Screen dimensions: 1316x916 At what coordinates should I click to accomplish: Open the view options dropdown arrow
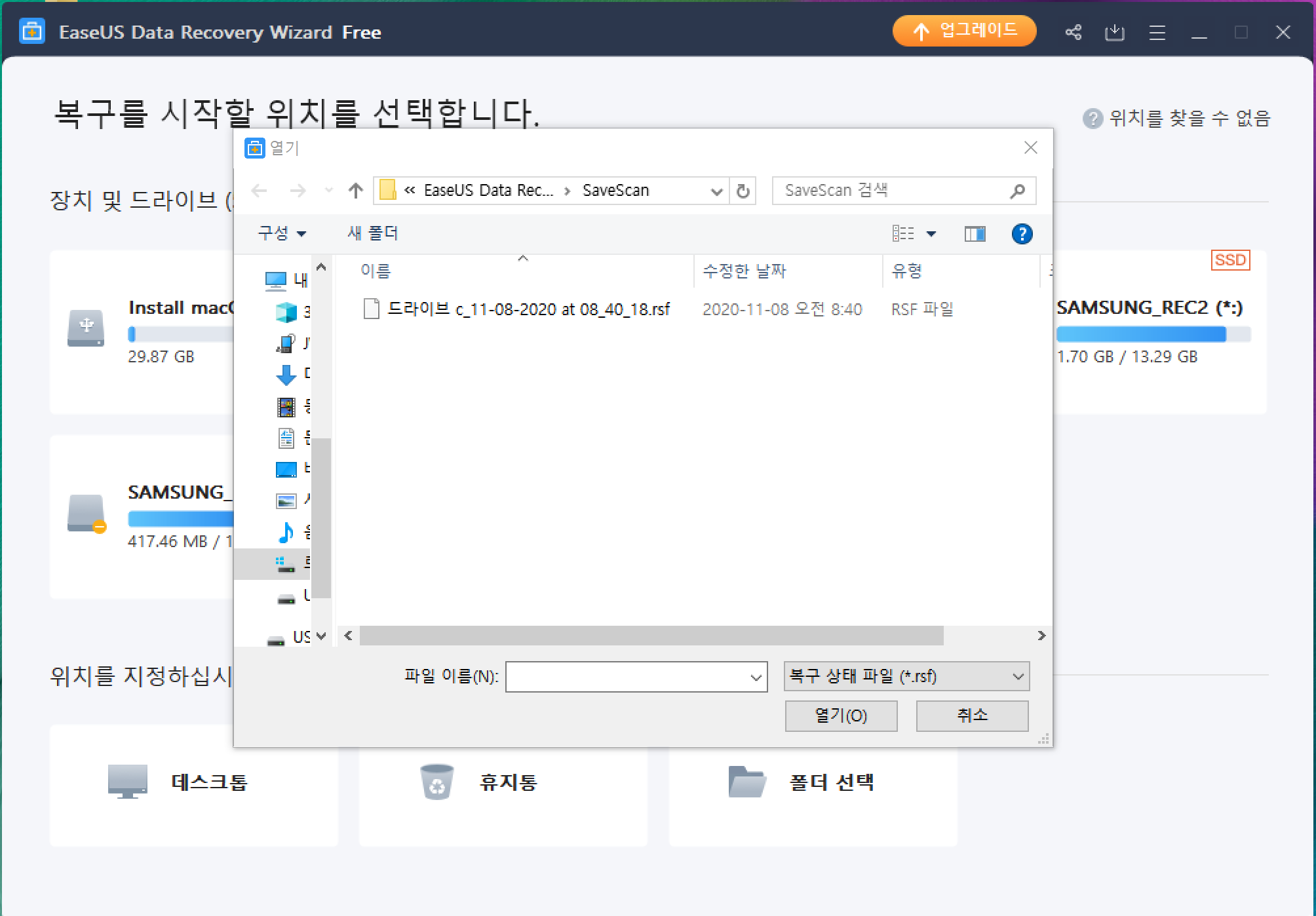pyautogui.click(x=931, y=234)
